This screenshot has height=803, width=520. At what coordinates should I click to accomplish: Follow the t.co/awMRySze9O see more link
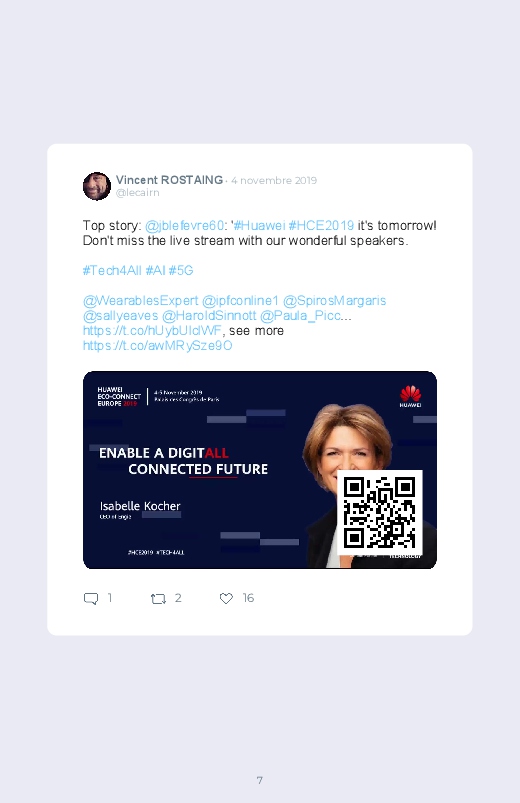pos(158,346)
